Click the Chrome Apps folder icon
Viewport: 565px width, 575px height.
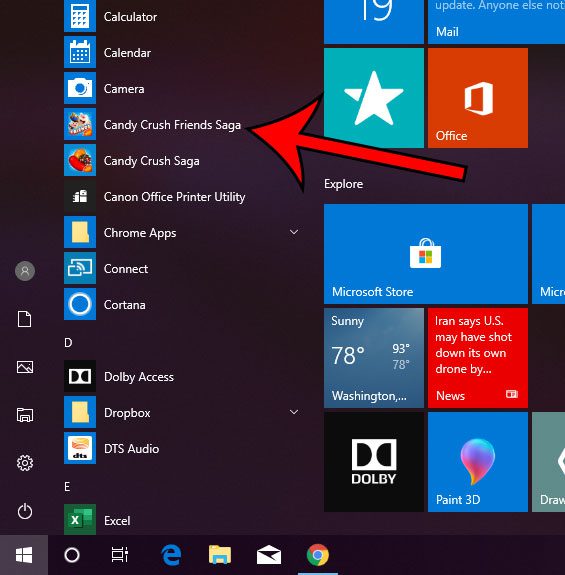(80, 232)
